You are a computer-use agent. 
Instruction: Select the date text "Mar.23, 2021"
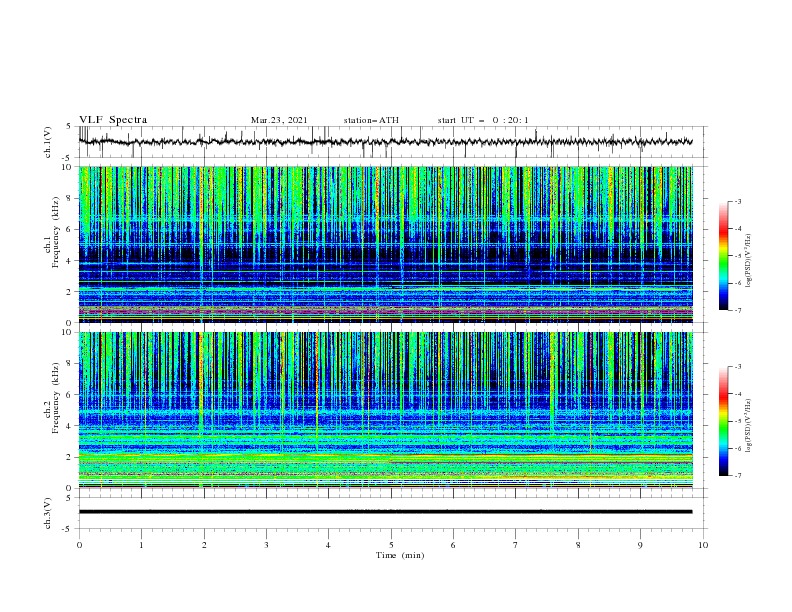279,120
